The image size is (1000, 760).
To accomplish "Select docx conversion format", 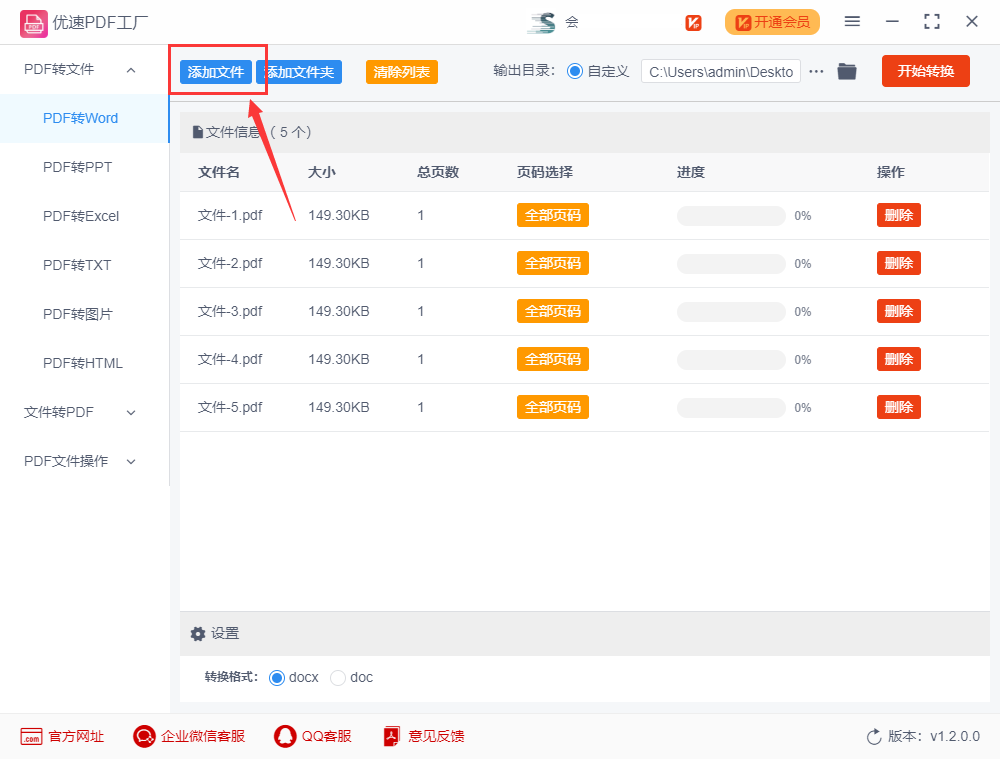I will click(x=277, y=678).
